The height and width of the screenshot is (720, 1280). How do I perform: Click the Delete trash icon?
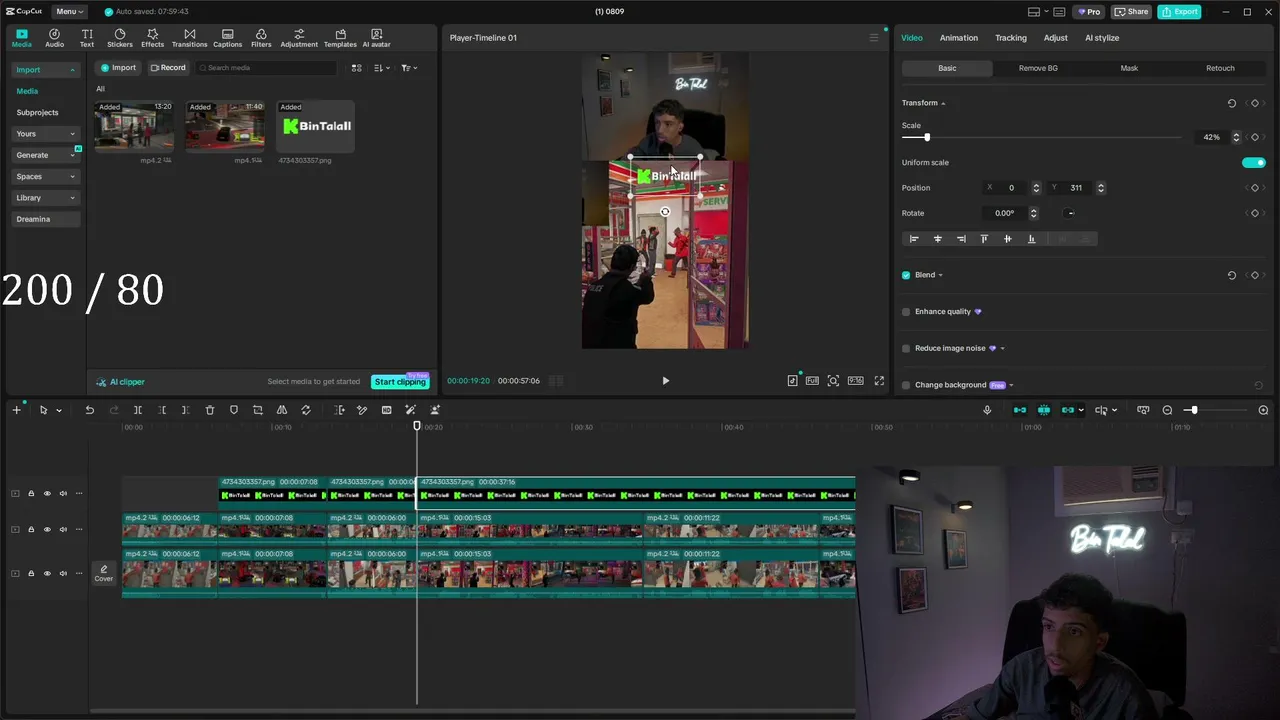(x=210, y=410)
